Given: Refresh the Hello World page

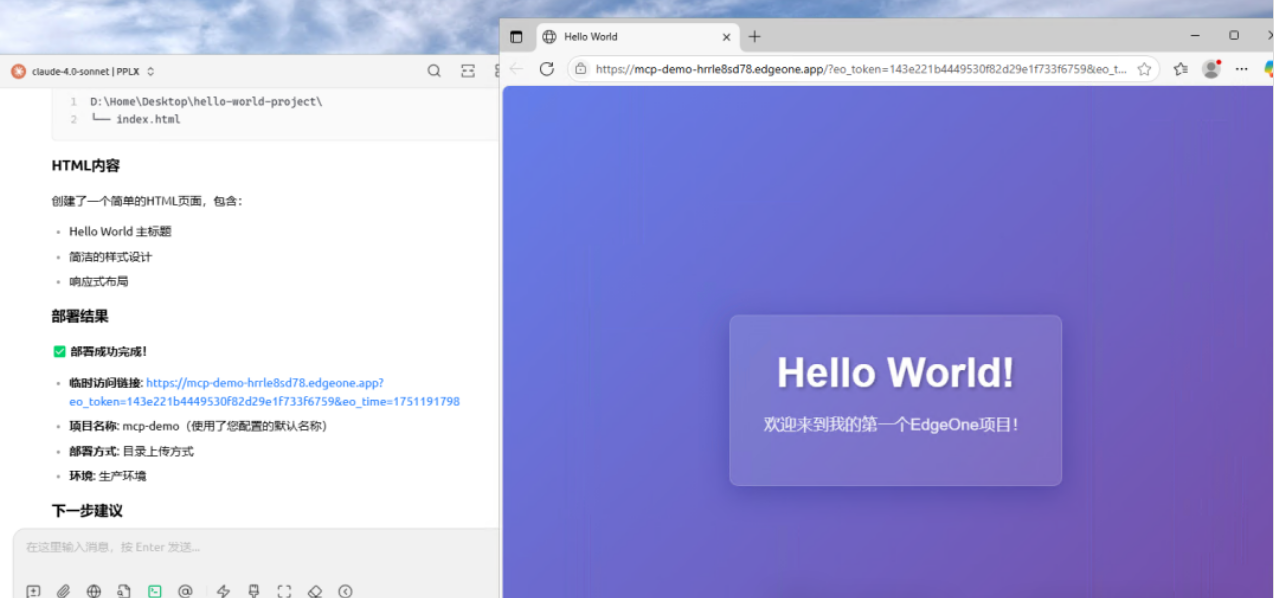Looking at the screenshot, I should 546,69.
